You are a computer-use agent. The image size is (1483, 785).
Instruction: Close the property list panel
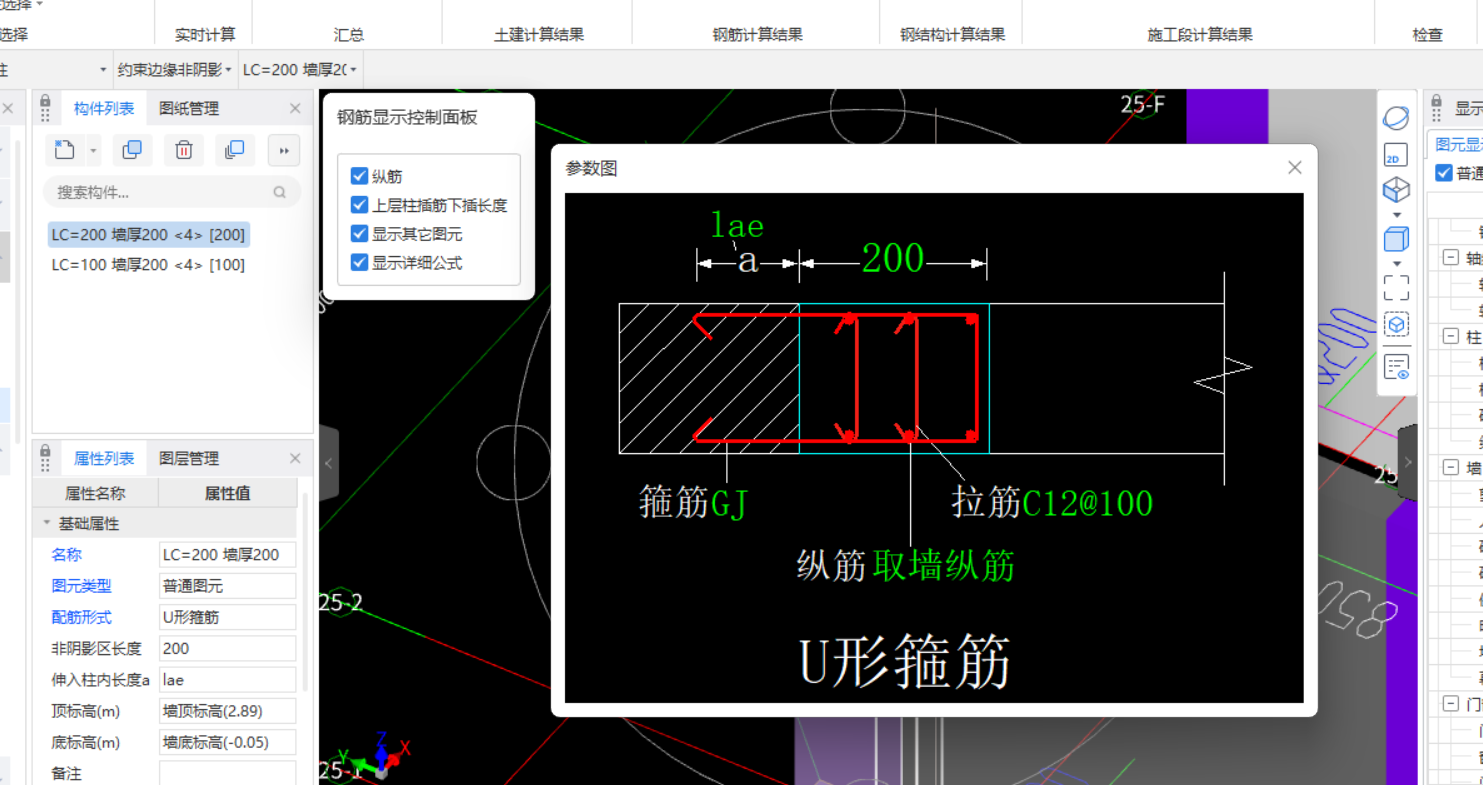[x=295, y=458]
